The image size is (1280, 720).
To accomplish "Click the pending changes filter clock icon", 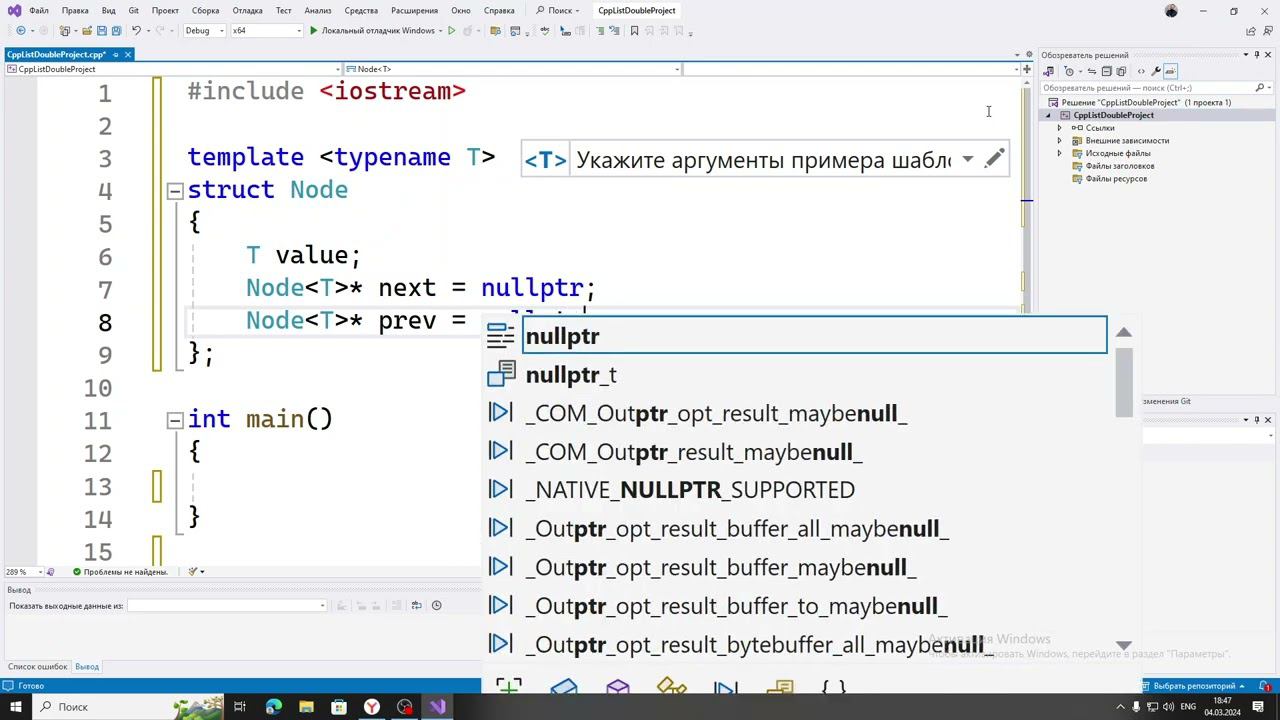I will (1069, 71).
